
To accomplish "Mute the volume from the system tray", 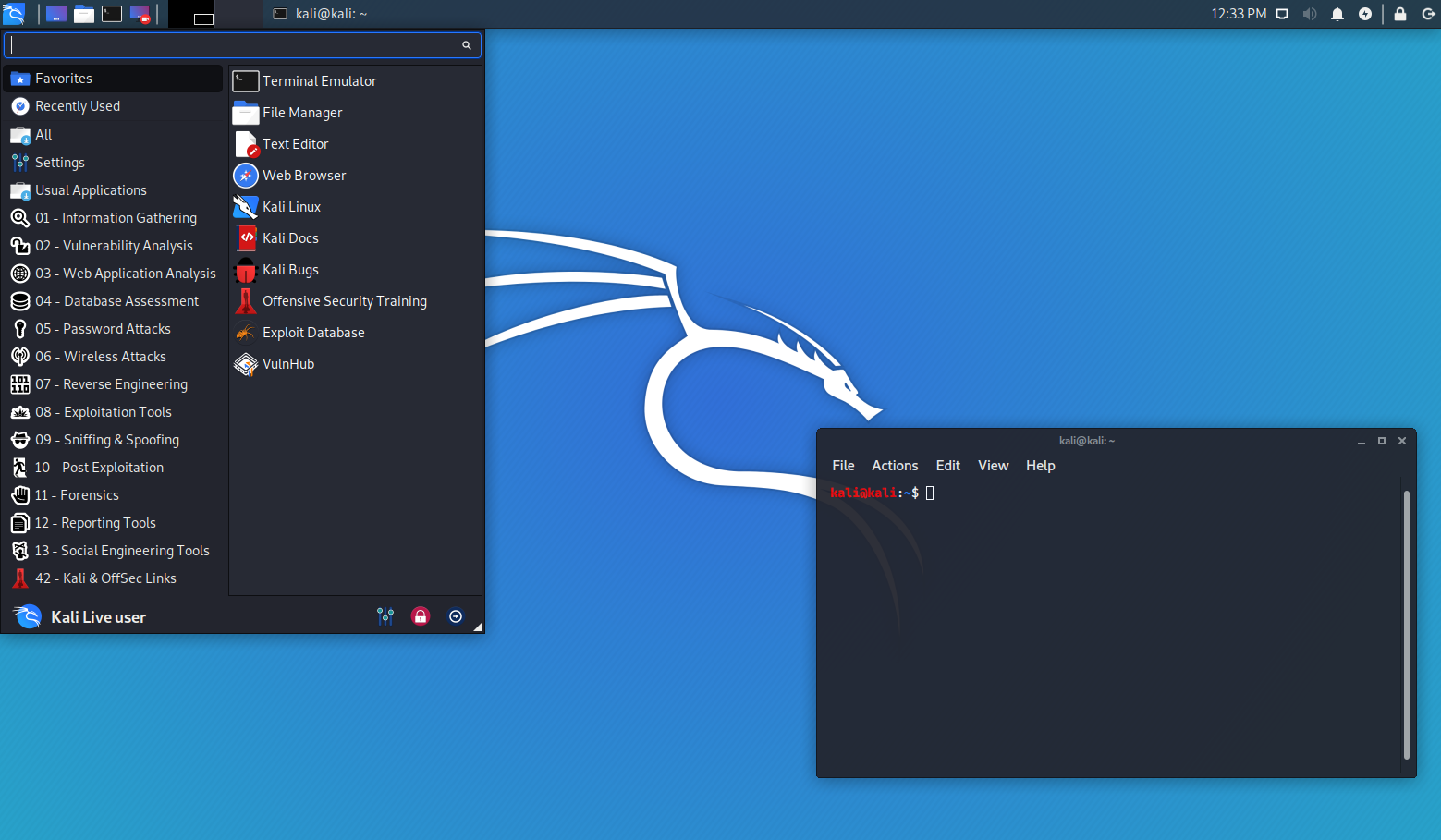I will [x=1309, y=14].
